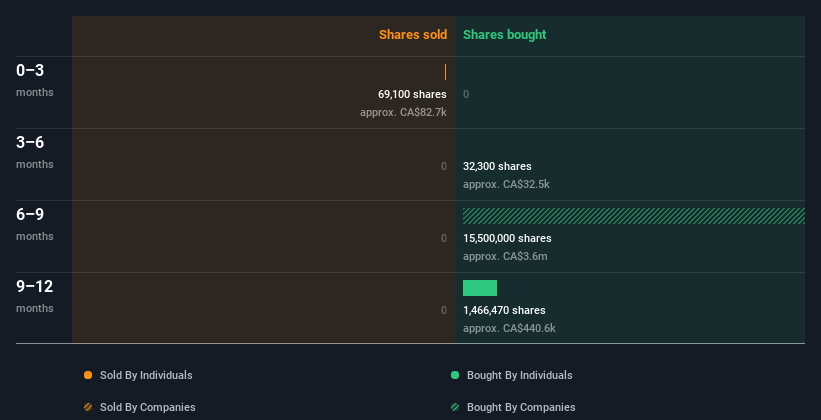Select the Bought By Individuals legend label
Image resolution: width=821 pixels, height=420 pixels.
[x=519, y=375]
